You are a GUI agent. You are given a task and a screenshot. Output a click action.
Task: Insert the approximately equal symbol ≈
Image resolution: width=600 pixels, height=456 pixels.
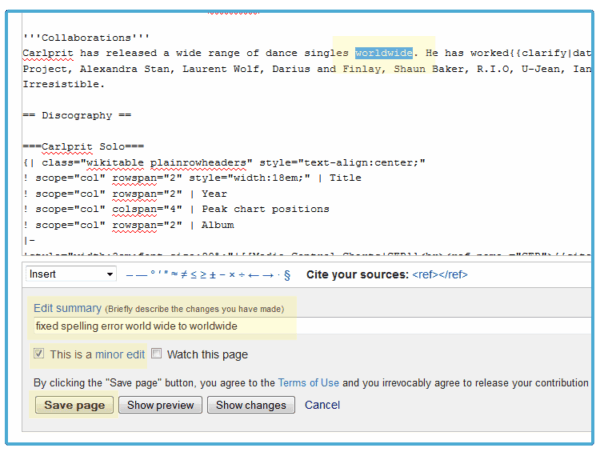tap(174, 274)
